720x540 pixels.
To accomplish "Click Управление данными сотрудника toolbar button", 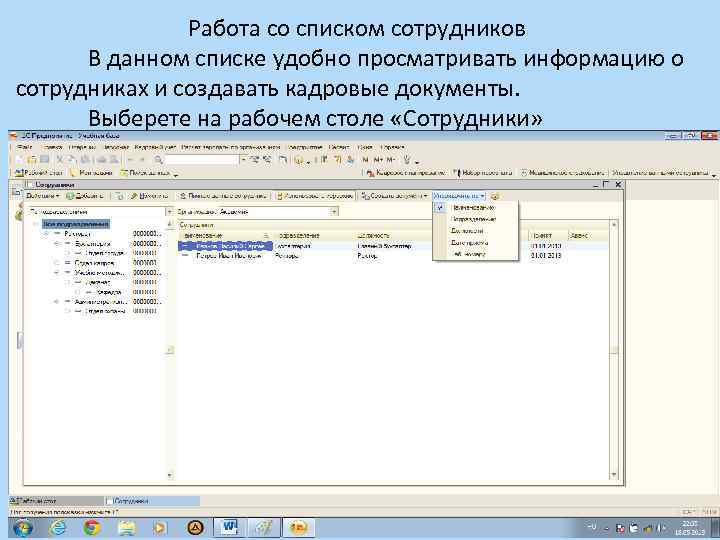I will coord(660,173).
